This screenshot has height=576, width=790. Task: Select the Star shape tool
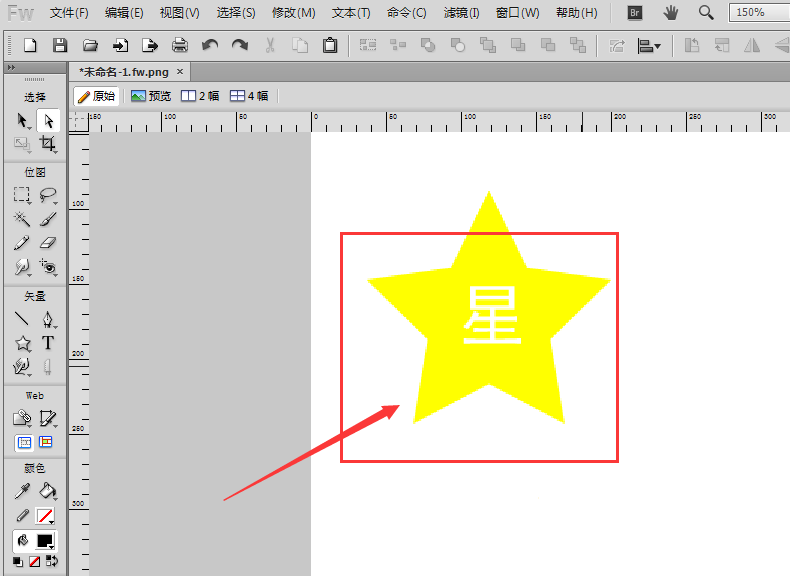[x=22, y=343]
